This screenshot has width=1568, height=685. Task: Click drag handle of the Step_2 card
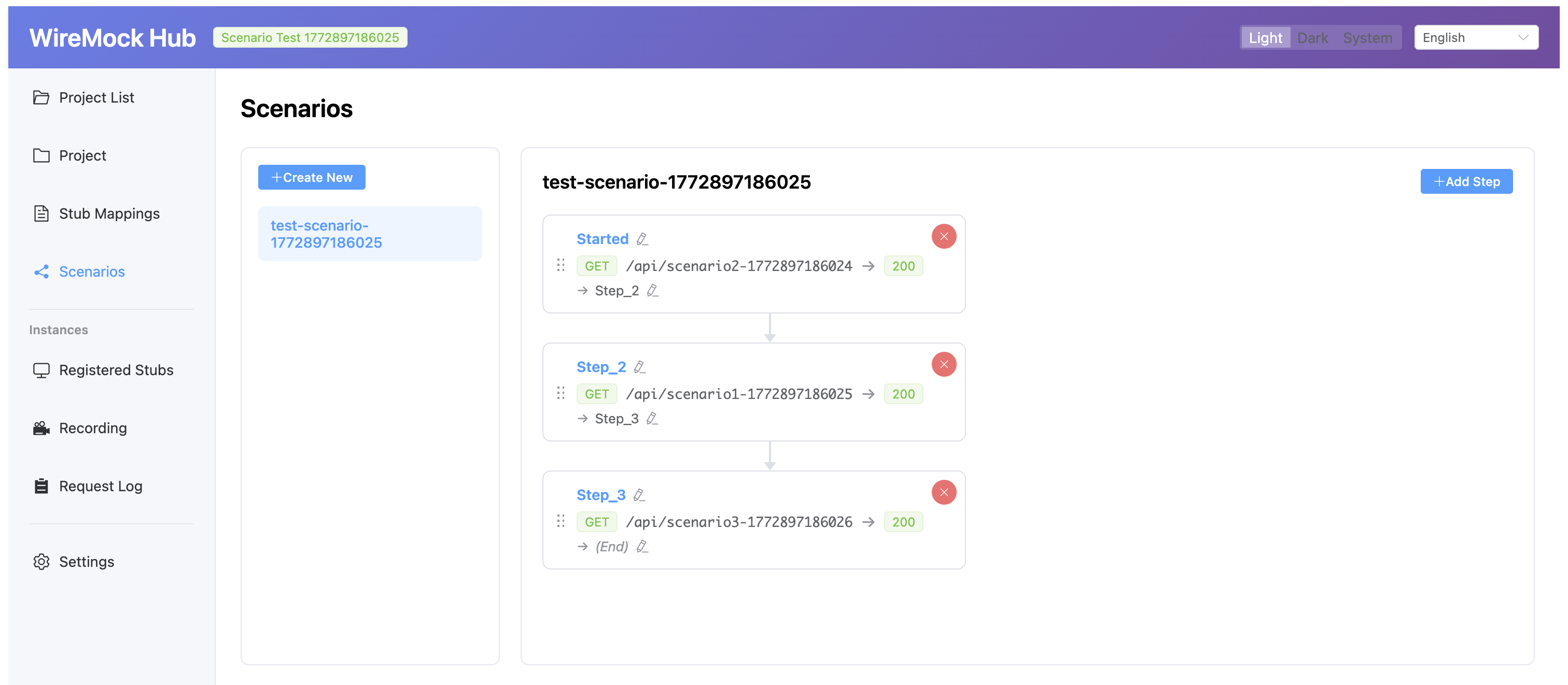(561, 393)
